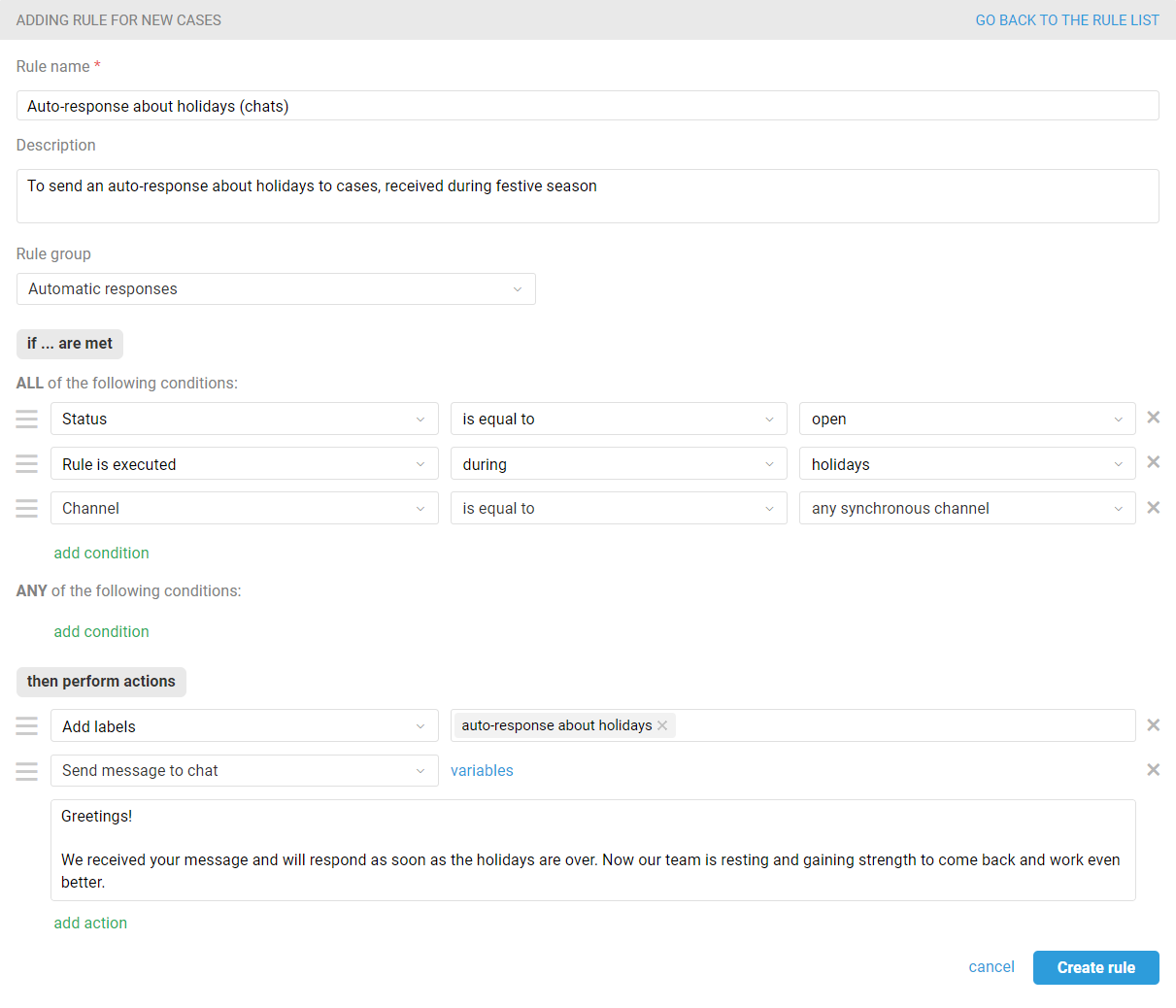Grab the drag handle of Status condition

pos(27,419)
